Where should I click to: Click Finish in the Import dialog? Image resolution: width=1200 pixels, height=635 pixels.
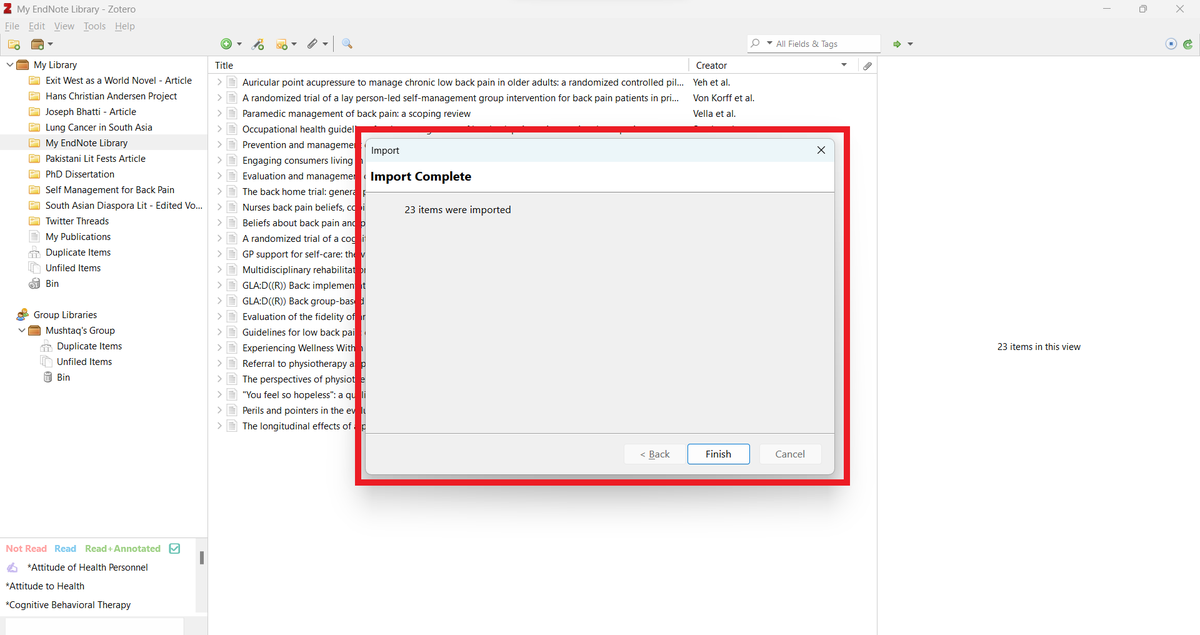click(718, 454)
